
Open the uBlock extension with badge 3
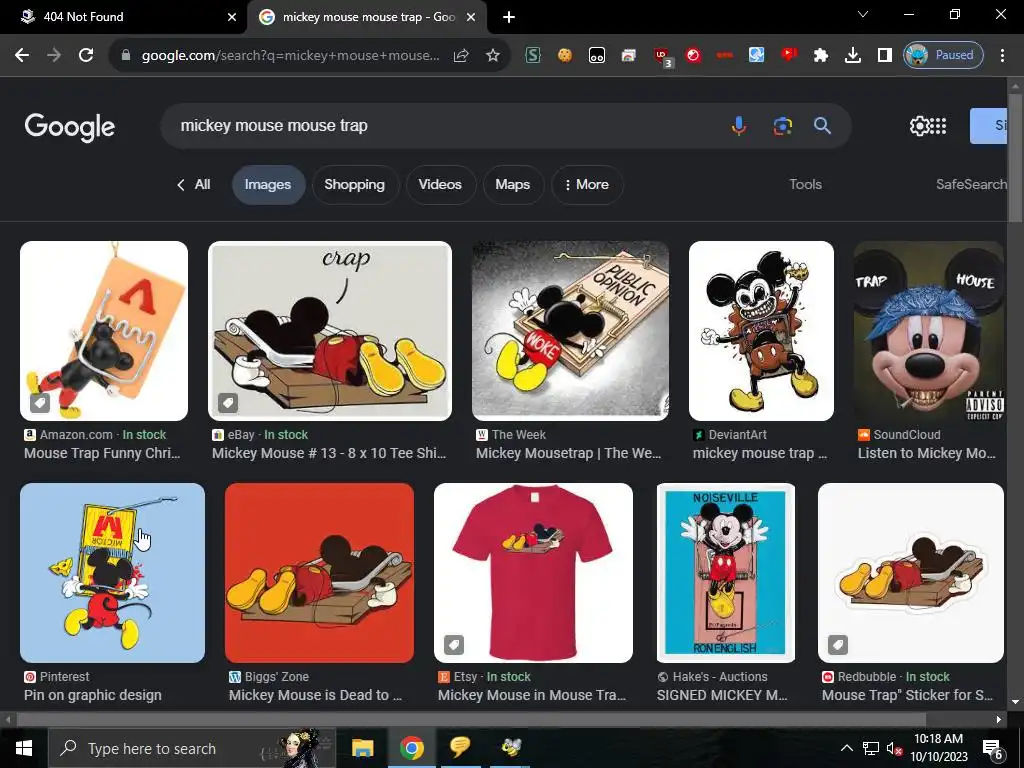662,57
